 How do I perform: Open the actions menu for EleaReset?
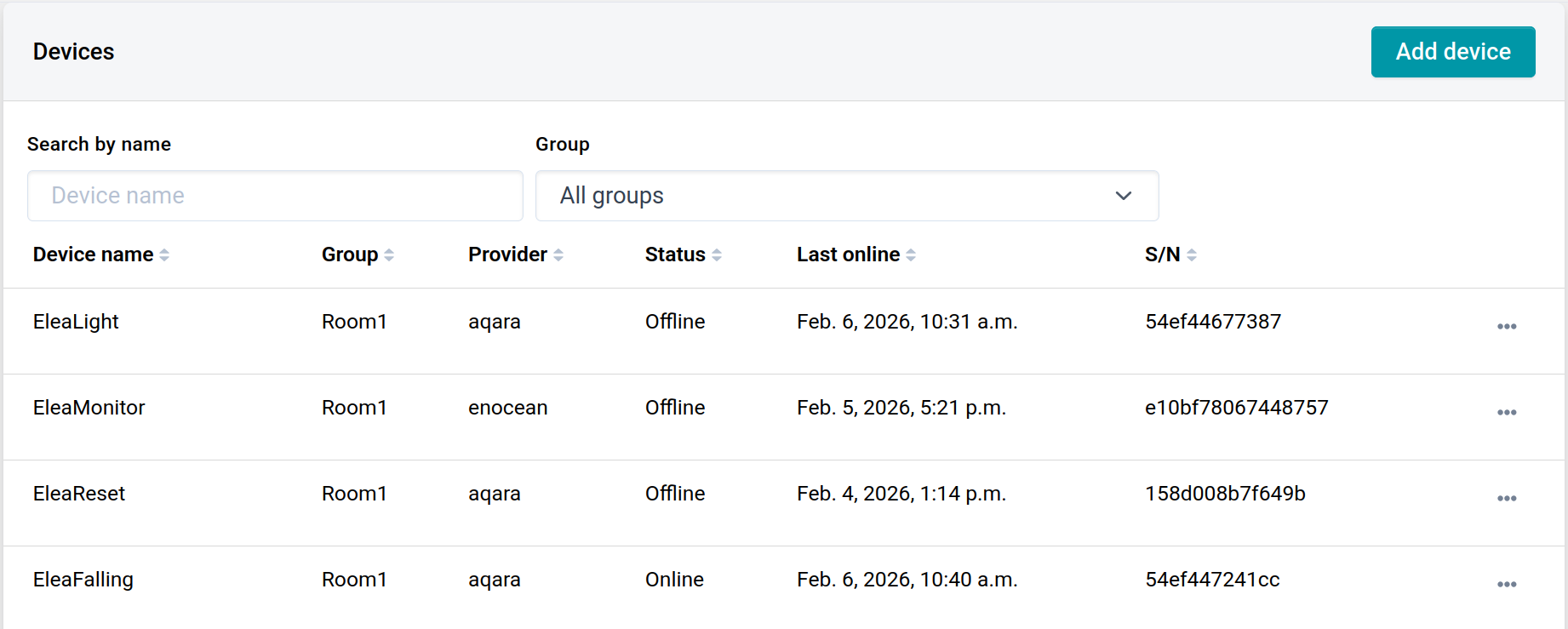1506,499
